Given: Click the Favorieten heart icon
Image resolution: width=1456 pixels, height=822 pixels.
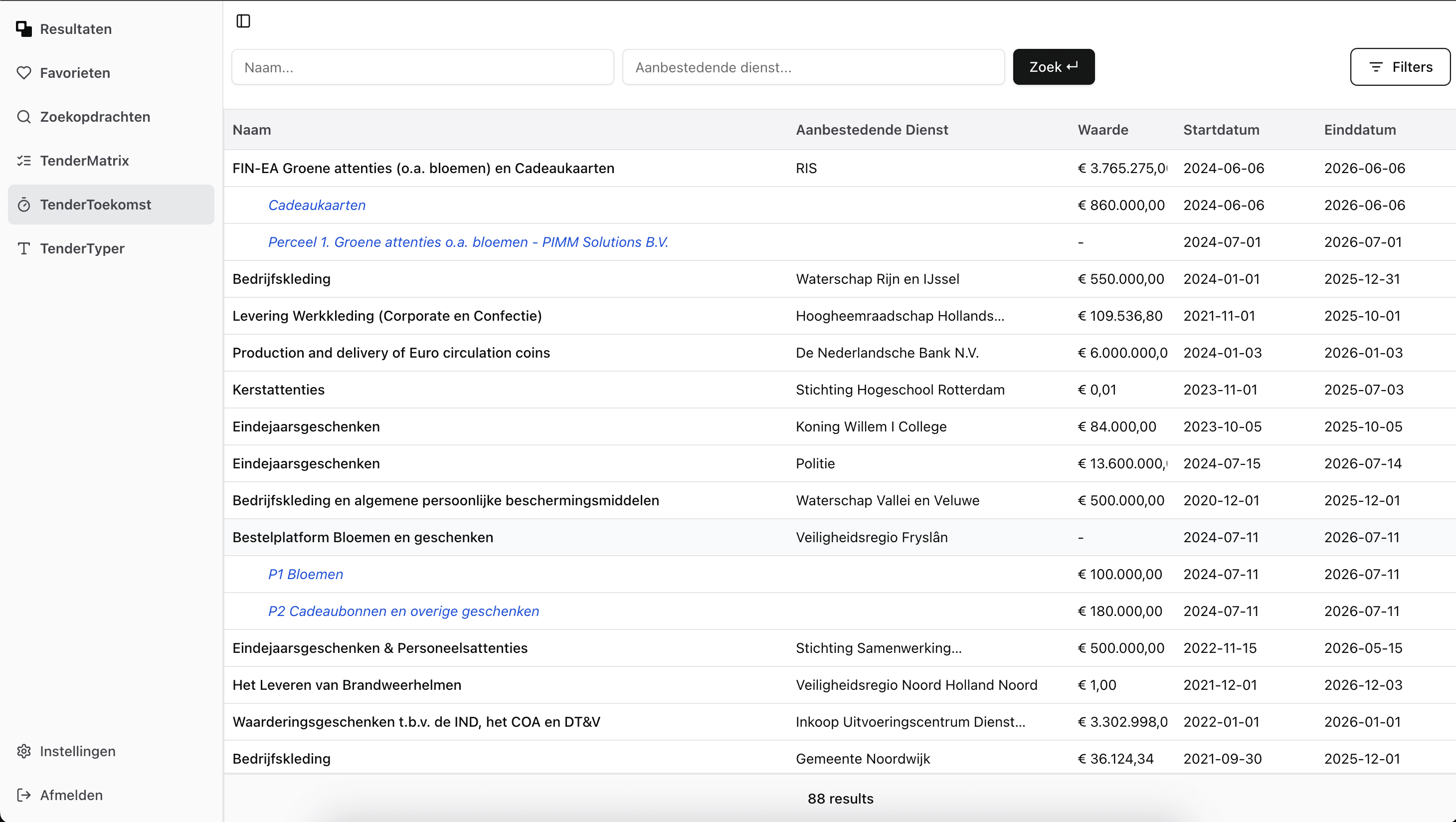Looking at the screenshot, I should coord(24,72).
